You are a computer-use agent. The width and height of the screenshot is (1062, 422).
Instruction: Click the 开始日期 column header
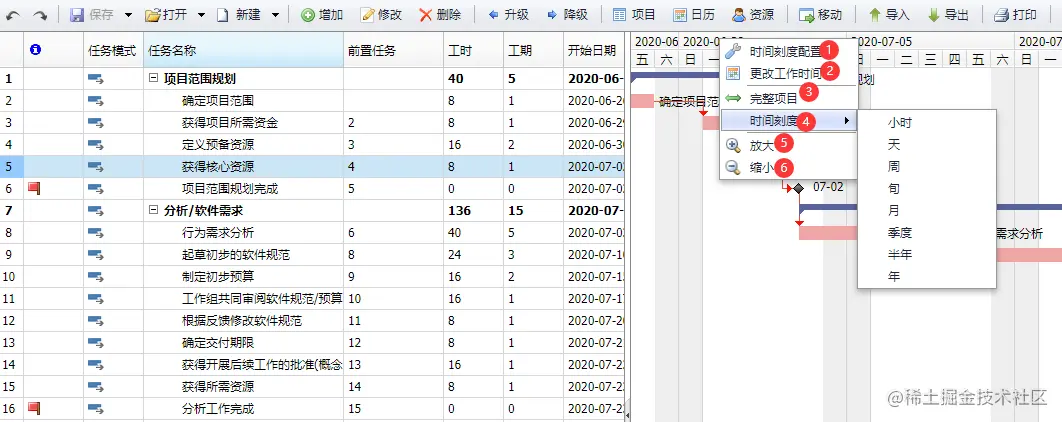pos(593,50)
